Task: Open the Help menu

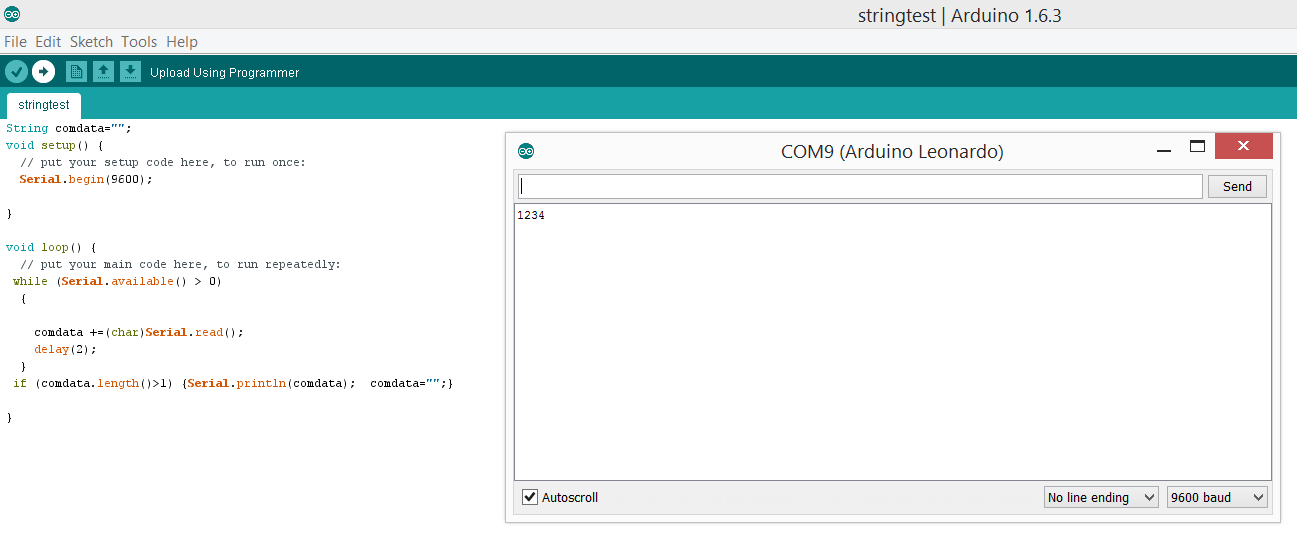Action: (x=182, y=42)
